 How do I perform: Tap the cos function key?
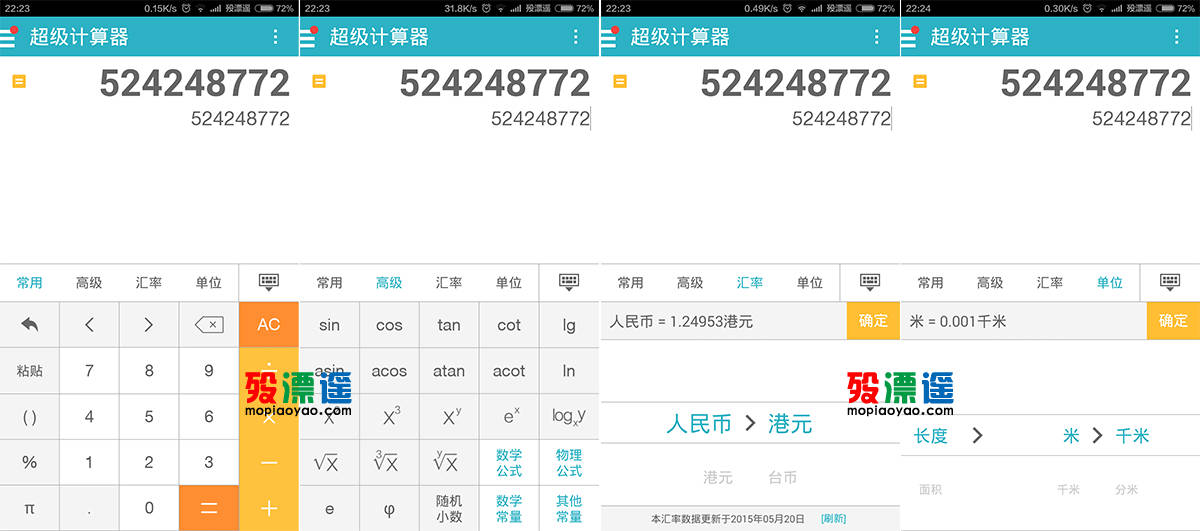(389, 325)
